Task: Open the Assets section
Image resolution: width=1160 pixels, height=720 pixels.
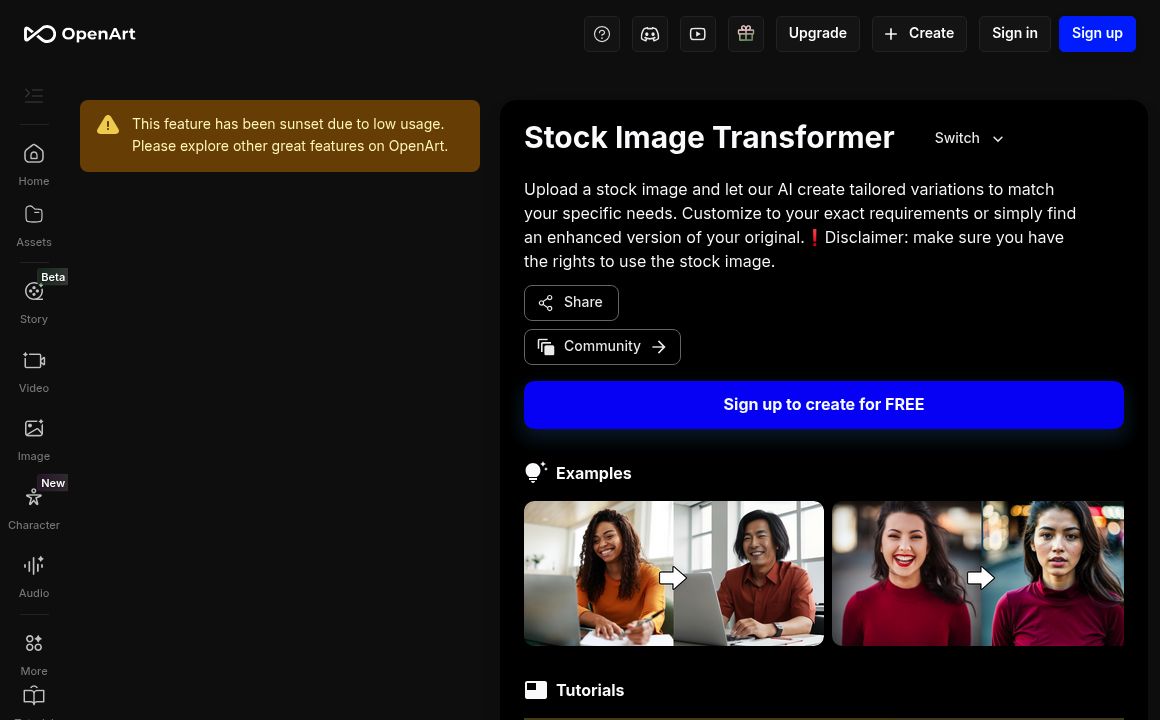Action: click(34, 222)
